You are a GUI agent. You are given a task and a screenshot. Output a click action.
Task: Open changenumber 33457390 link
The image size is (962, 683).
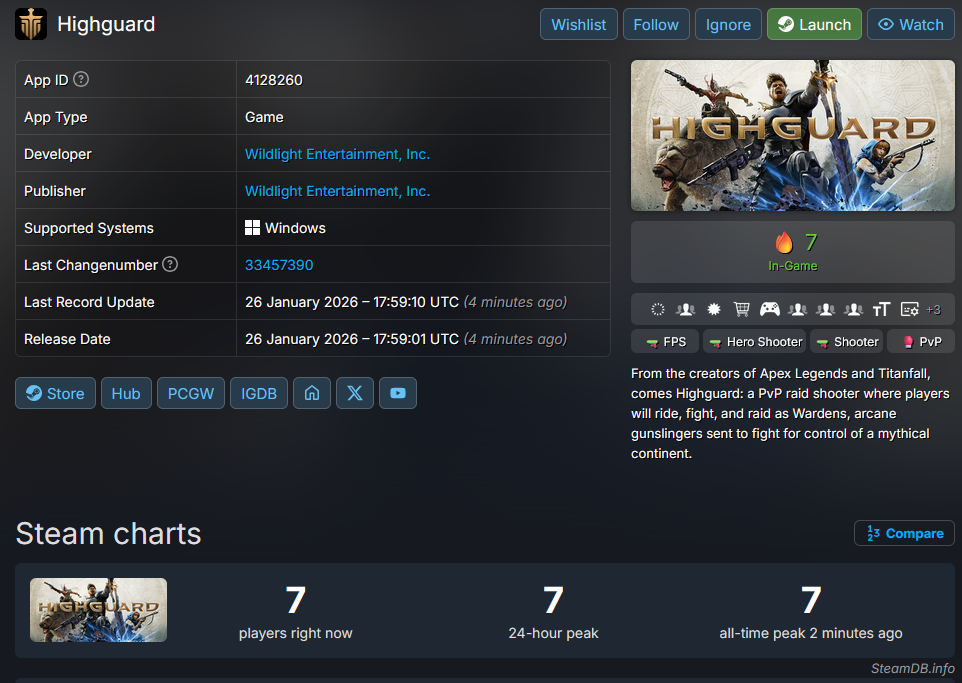pyautogui.click(x=279, y=264)
